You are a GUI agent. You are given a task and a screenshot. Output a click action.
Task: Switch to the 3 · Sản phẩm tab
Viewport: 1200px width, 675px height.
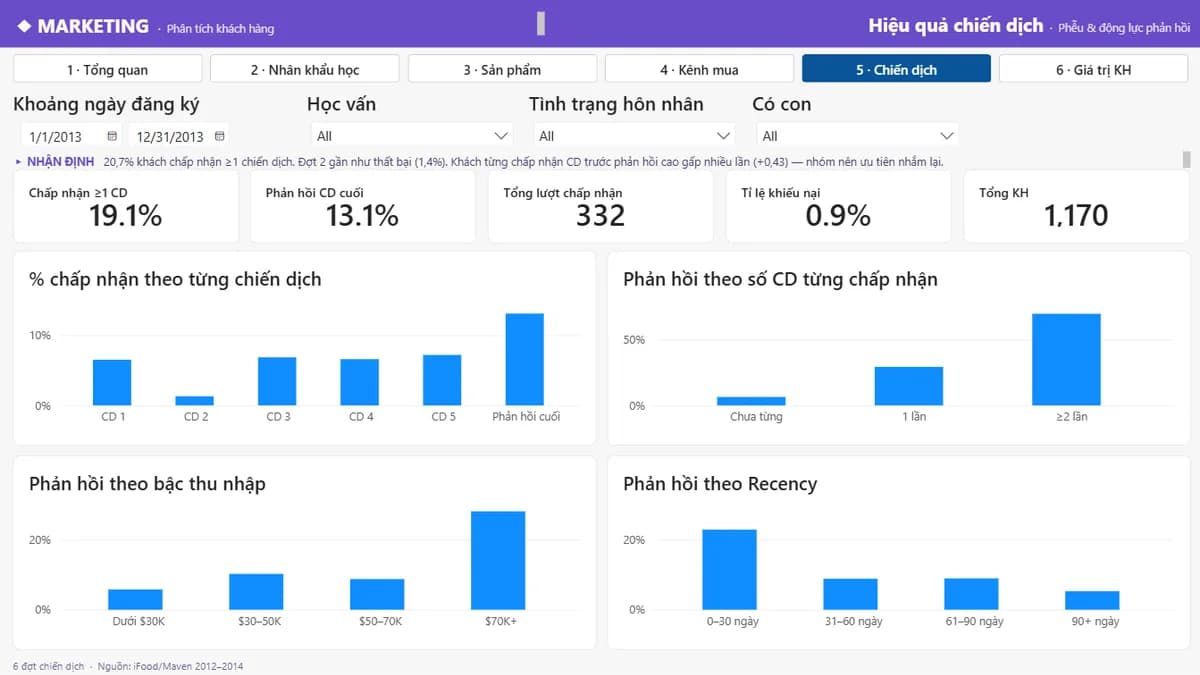pos(502,69)
